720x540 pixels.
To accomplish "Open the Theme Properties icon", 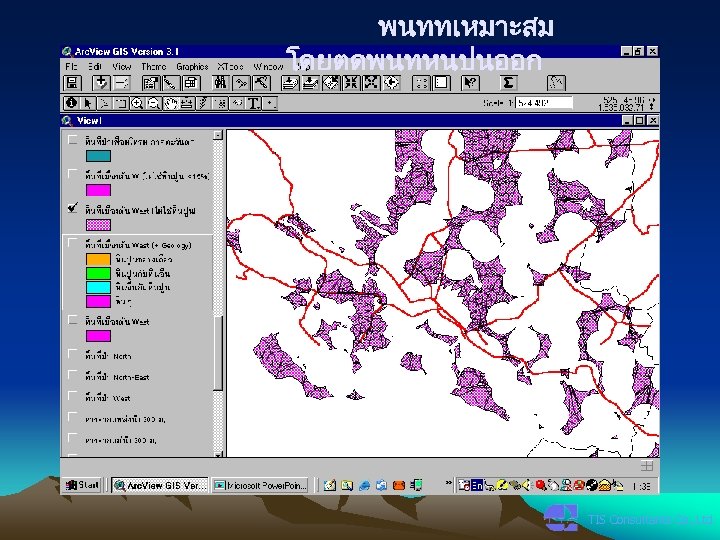I will pyautogui.click(x=151, y=83).
